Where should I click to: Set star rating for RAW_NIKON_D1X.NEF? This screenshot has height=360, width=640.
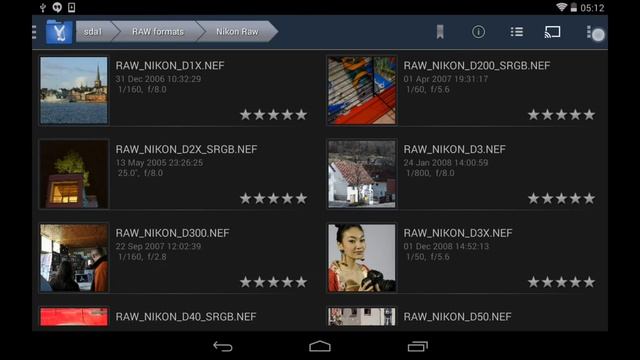(x=273, y=115)
